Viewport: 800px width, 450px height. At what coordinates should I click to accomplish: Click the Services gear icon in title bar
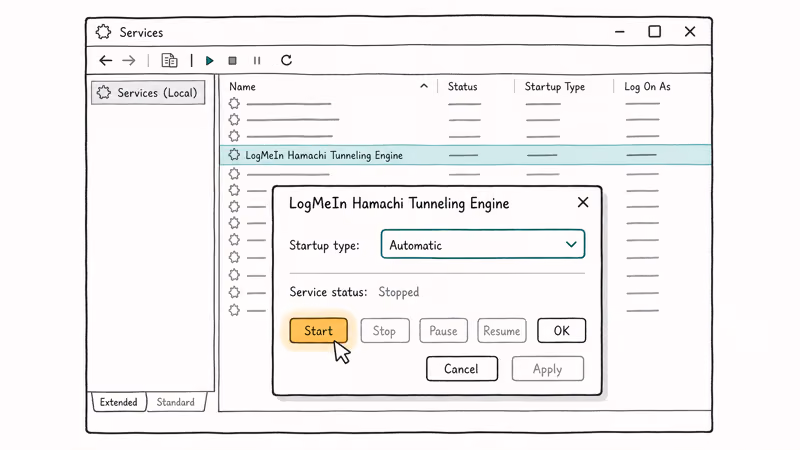[x=104, y=32]
